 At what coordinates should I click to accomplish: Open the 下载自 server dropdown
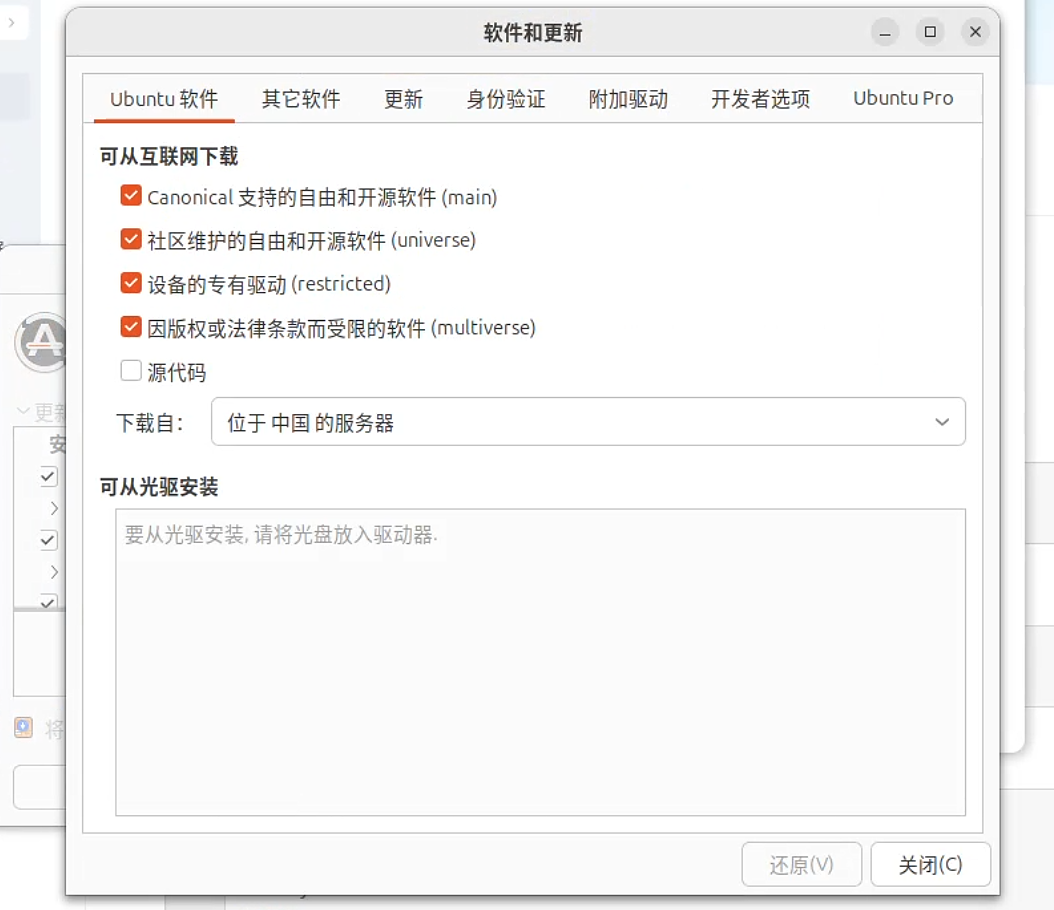point(588,421)
